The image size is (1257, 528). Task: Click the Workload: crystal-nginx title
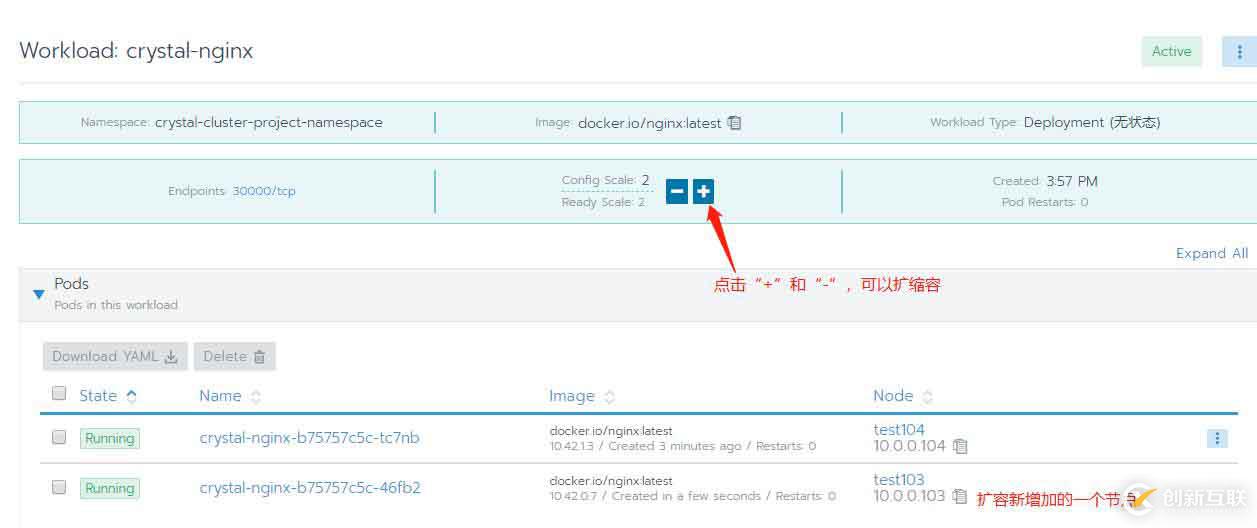[x=136, y=51]
